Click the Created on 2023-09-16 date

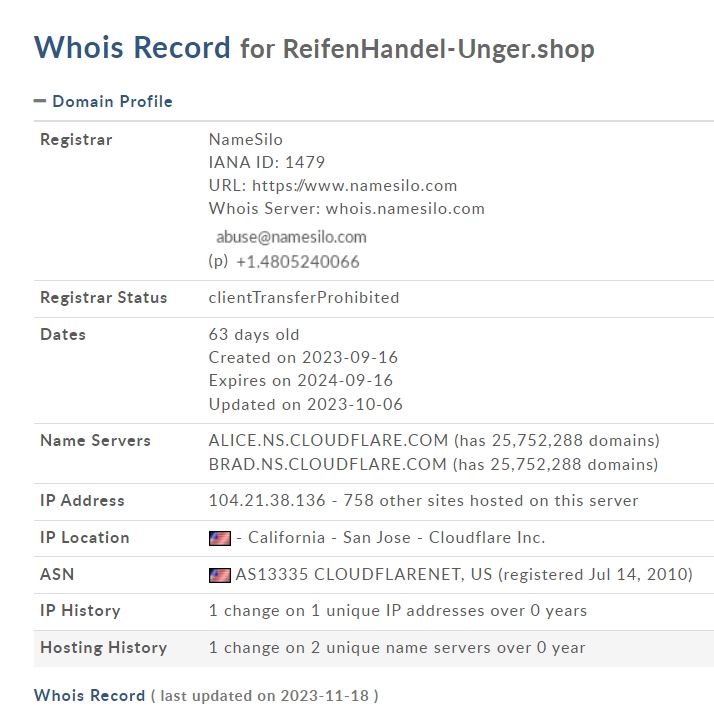303,357
